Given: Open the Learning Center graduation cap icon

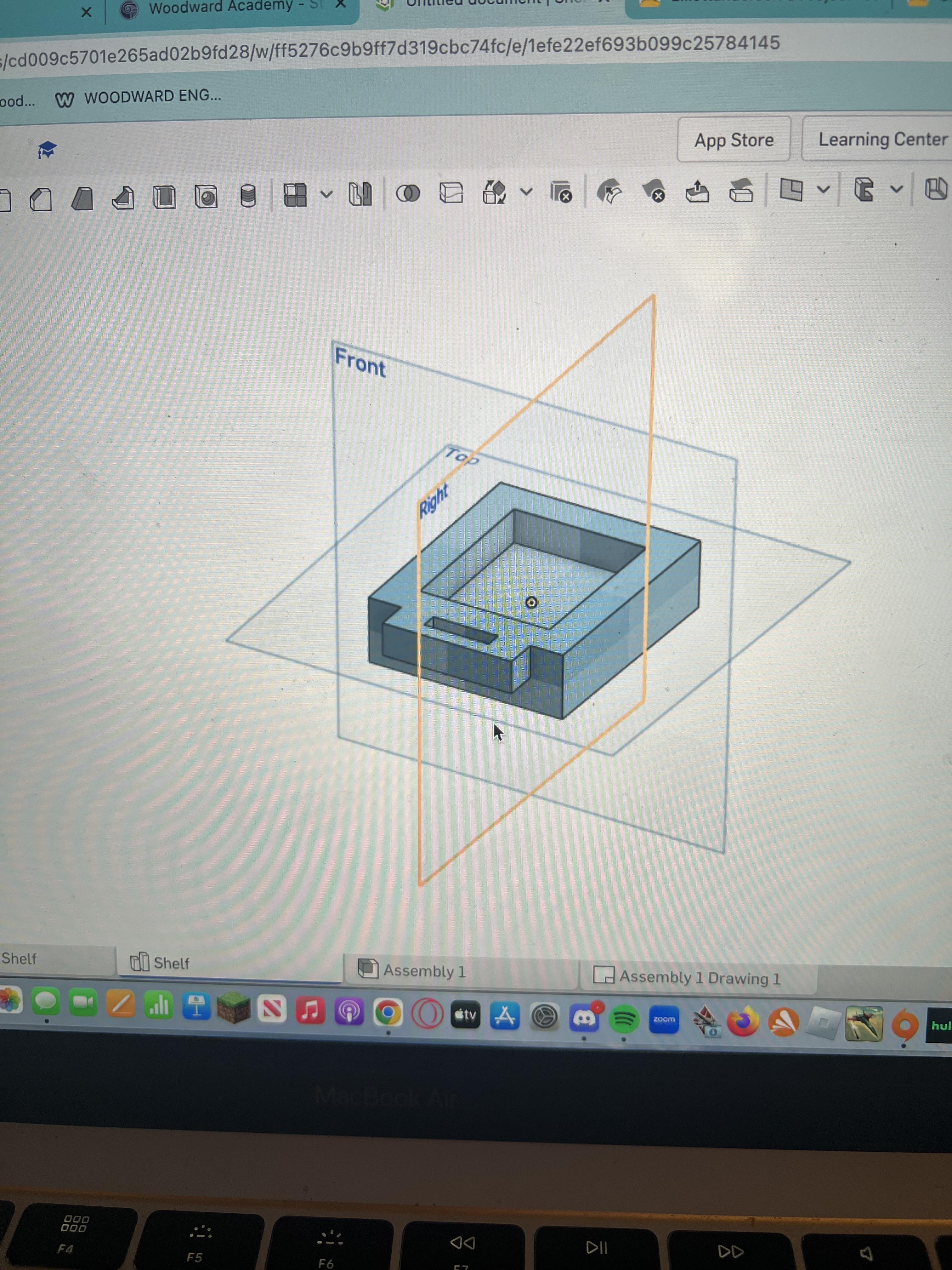Looking at the screenshot, I should 47,150.
